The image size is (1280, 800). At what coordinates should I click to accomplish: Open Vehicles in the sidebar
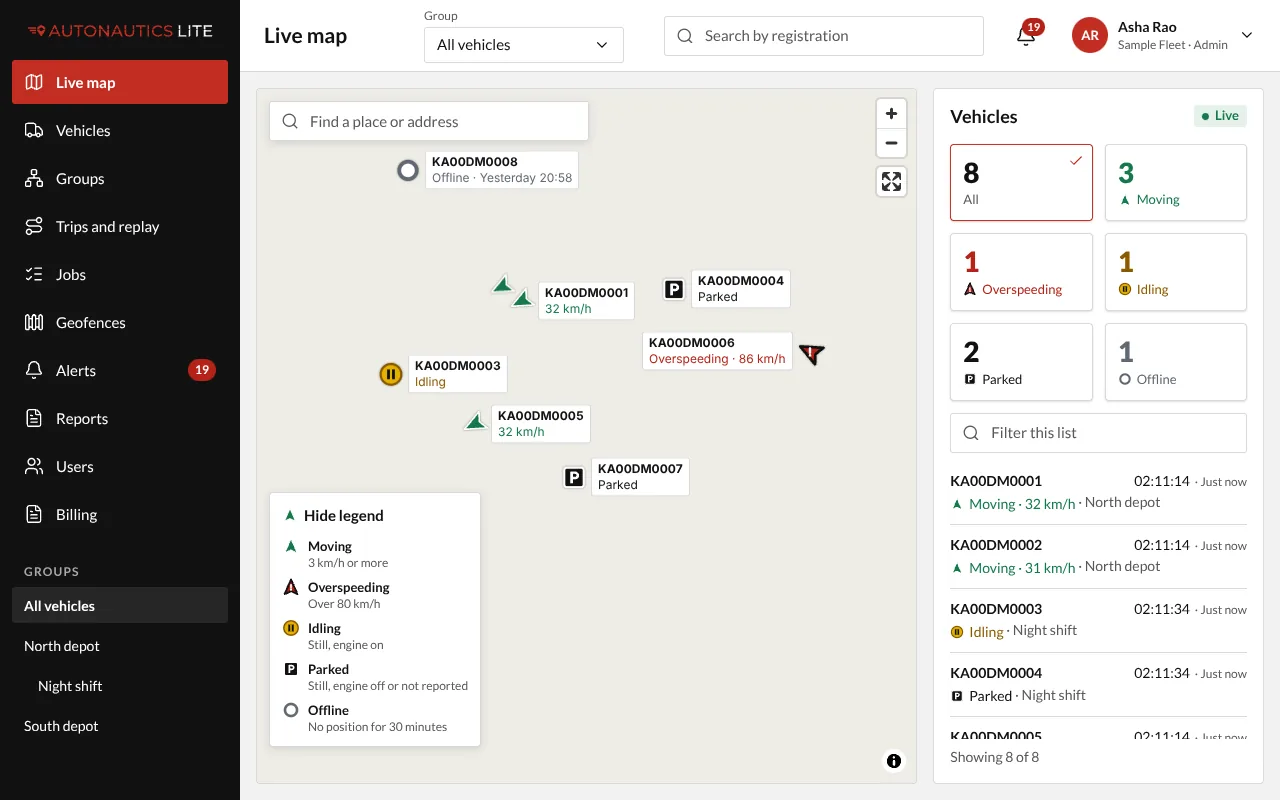[x=120, y=131]
